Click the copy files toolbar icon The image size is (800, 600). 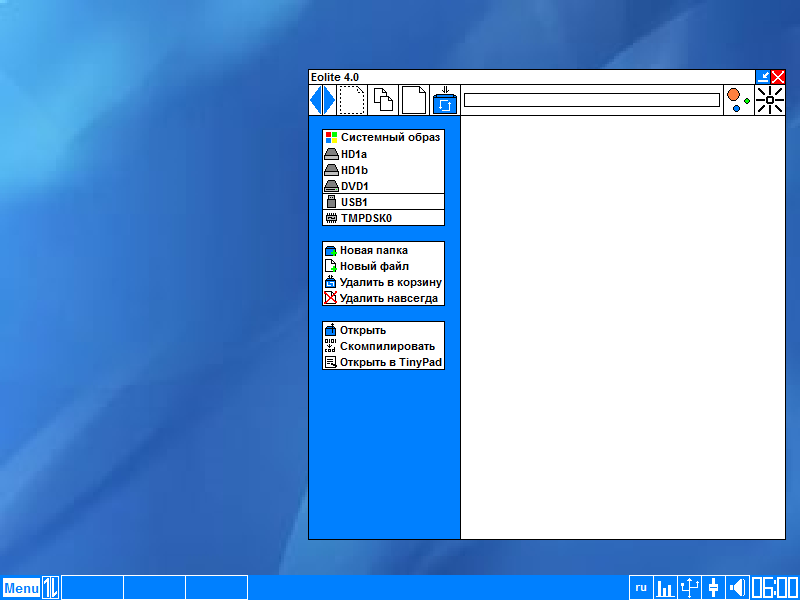[383, 100]
